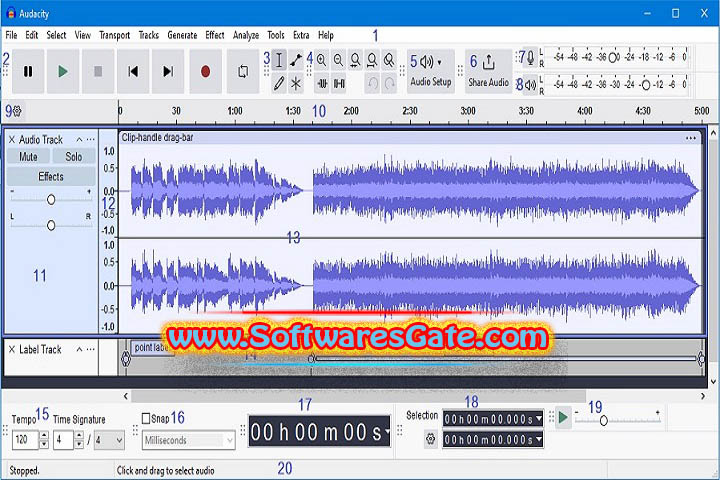720x480 pixels.
Task: Open the Audio Setup dropdown
Action: [431, 71]
